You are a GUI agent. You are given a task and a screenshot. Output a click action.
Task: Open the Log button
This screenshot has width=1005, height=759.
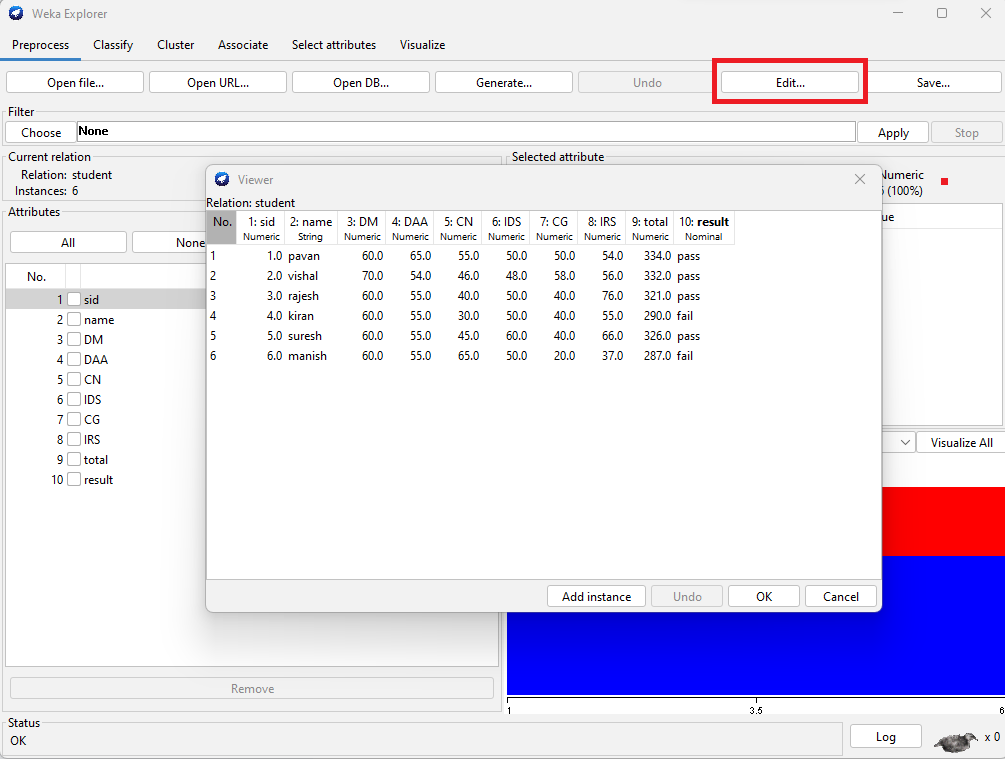click(x=886, y=737)
